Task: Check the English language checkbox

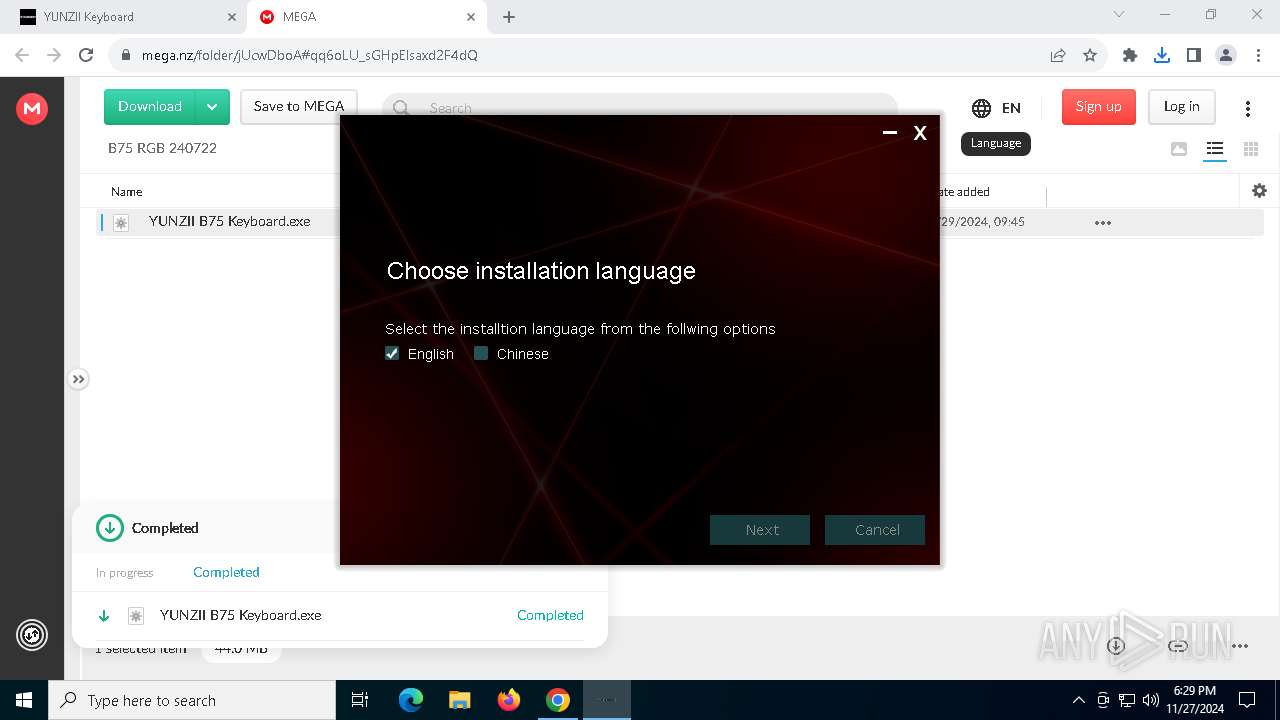Action: 392,353
